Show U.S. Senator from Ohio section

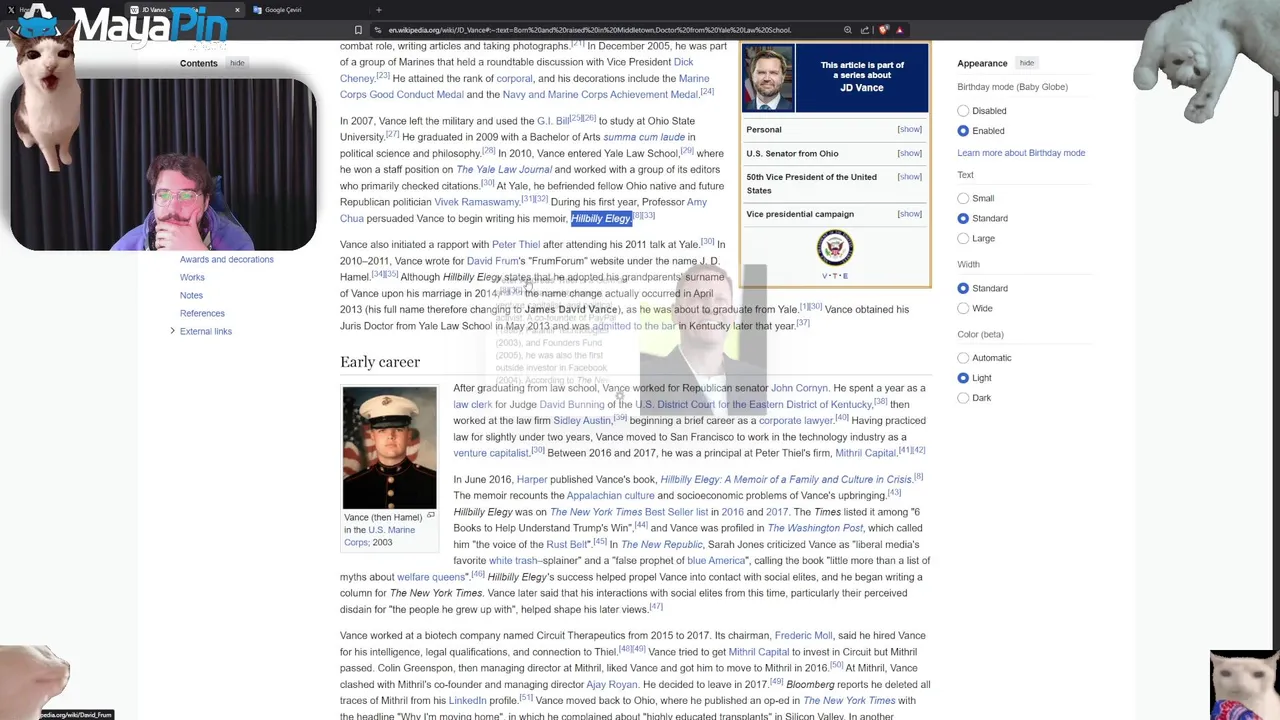[x=909, y=153]
